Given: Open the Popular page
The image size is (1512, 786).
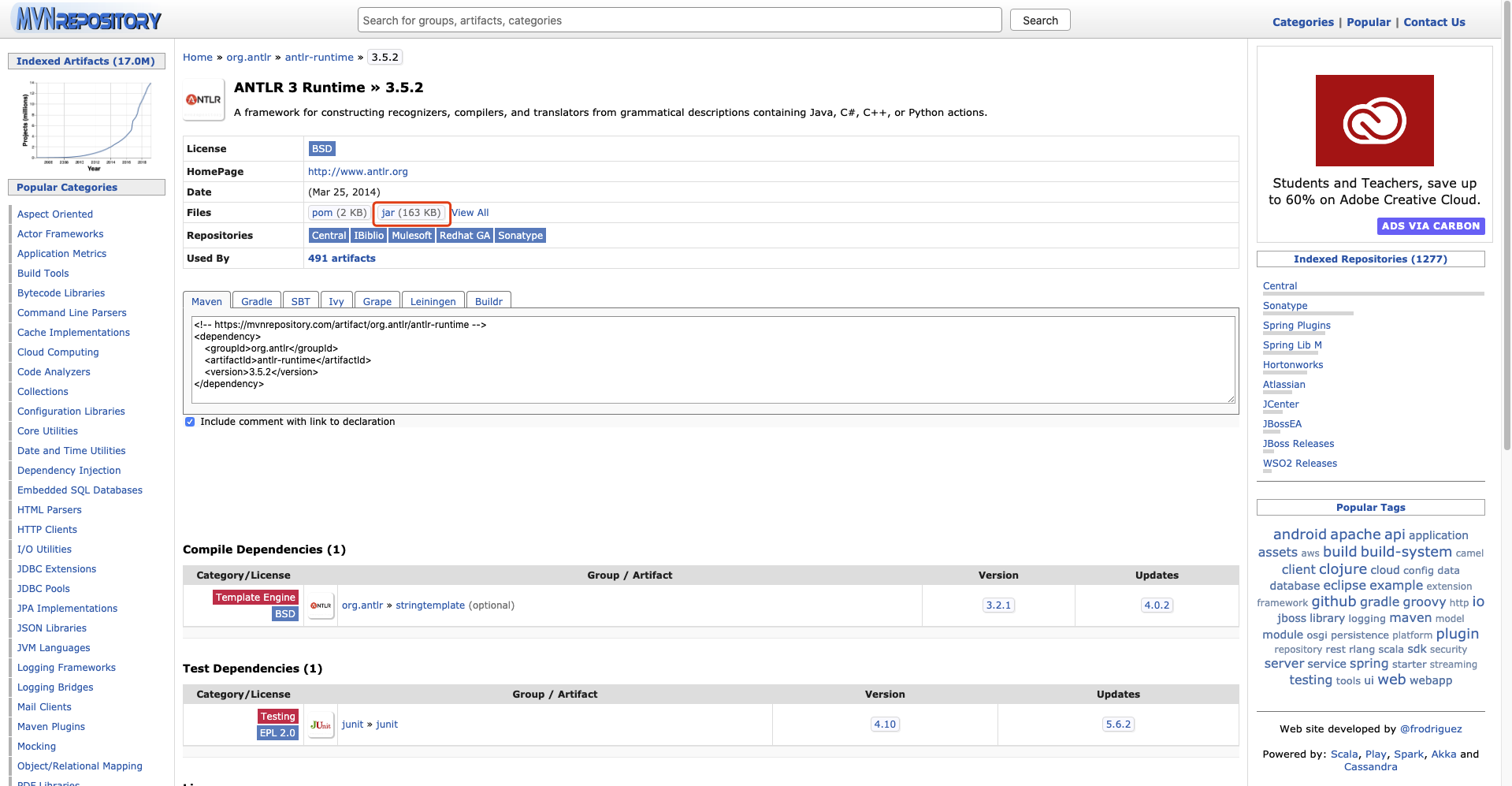Looking at the screenshot, I should click(1368, 22).
